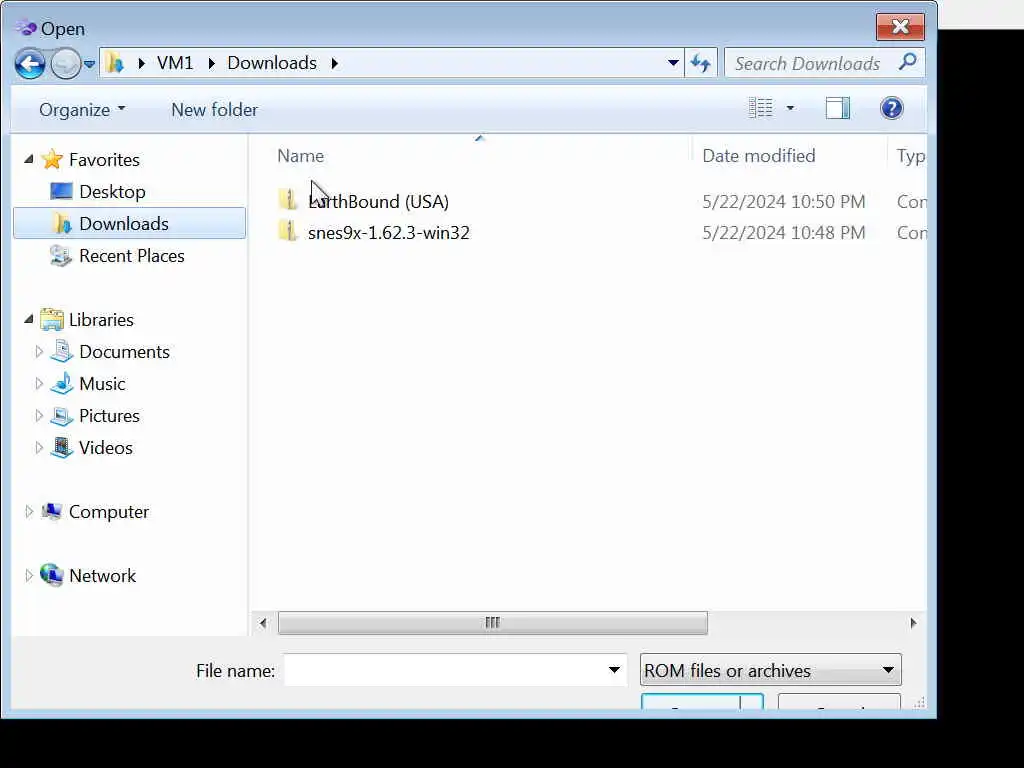This screenshot has width=1024, height=768.
Task: Go back using the blue Back arrow
Action: [x=30, y=64]
